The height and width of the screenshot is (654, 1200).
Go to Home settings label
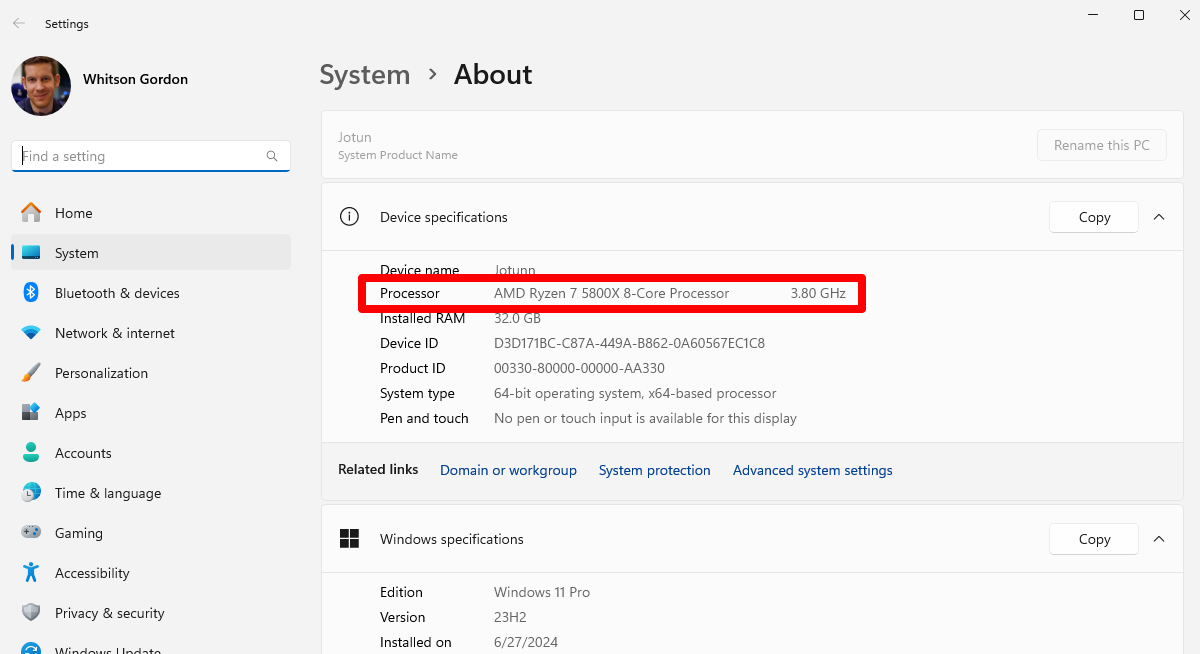click(74, 213)
